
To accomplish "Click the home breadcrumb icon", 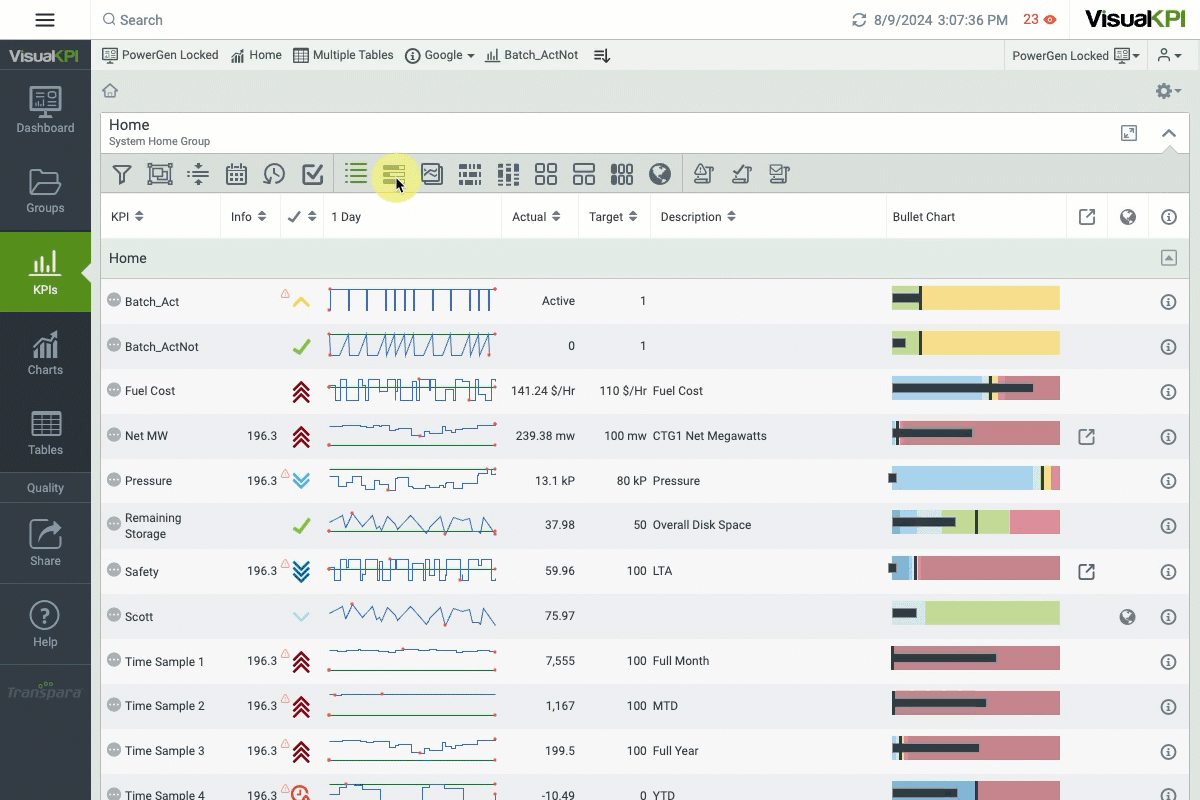I will pos(110,91).
